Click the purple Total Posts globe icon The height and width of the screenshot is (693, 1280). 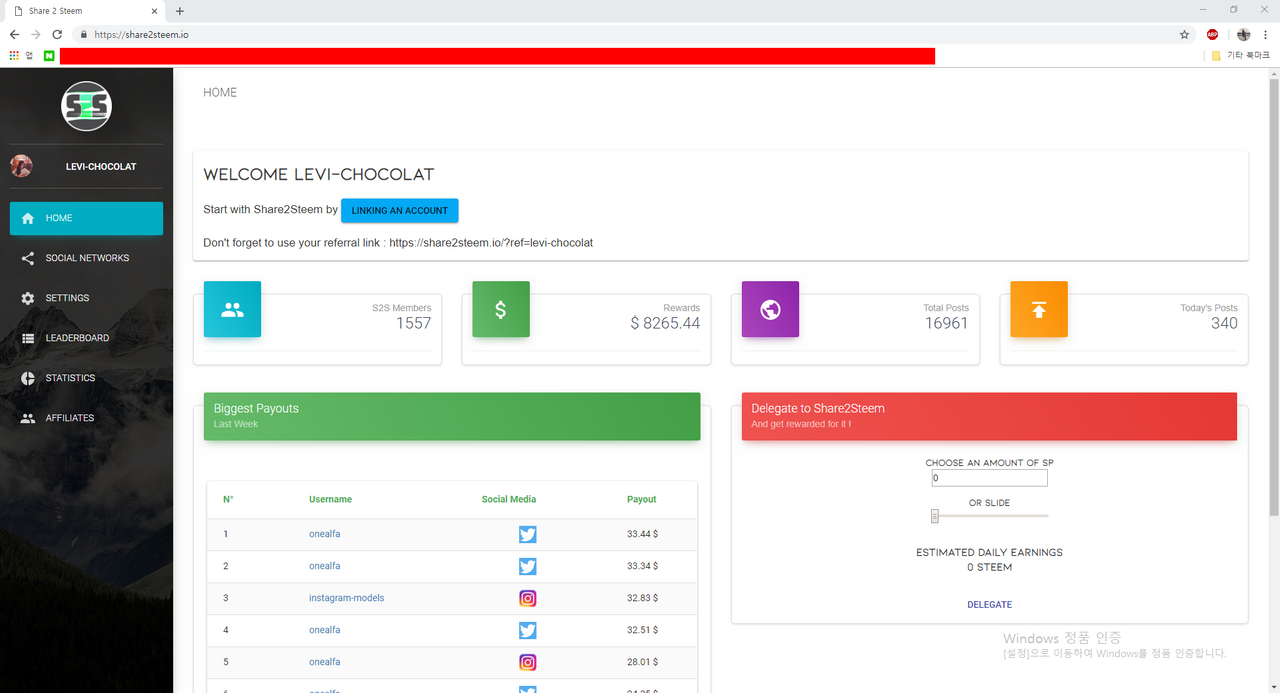tap(770, 309)
